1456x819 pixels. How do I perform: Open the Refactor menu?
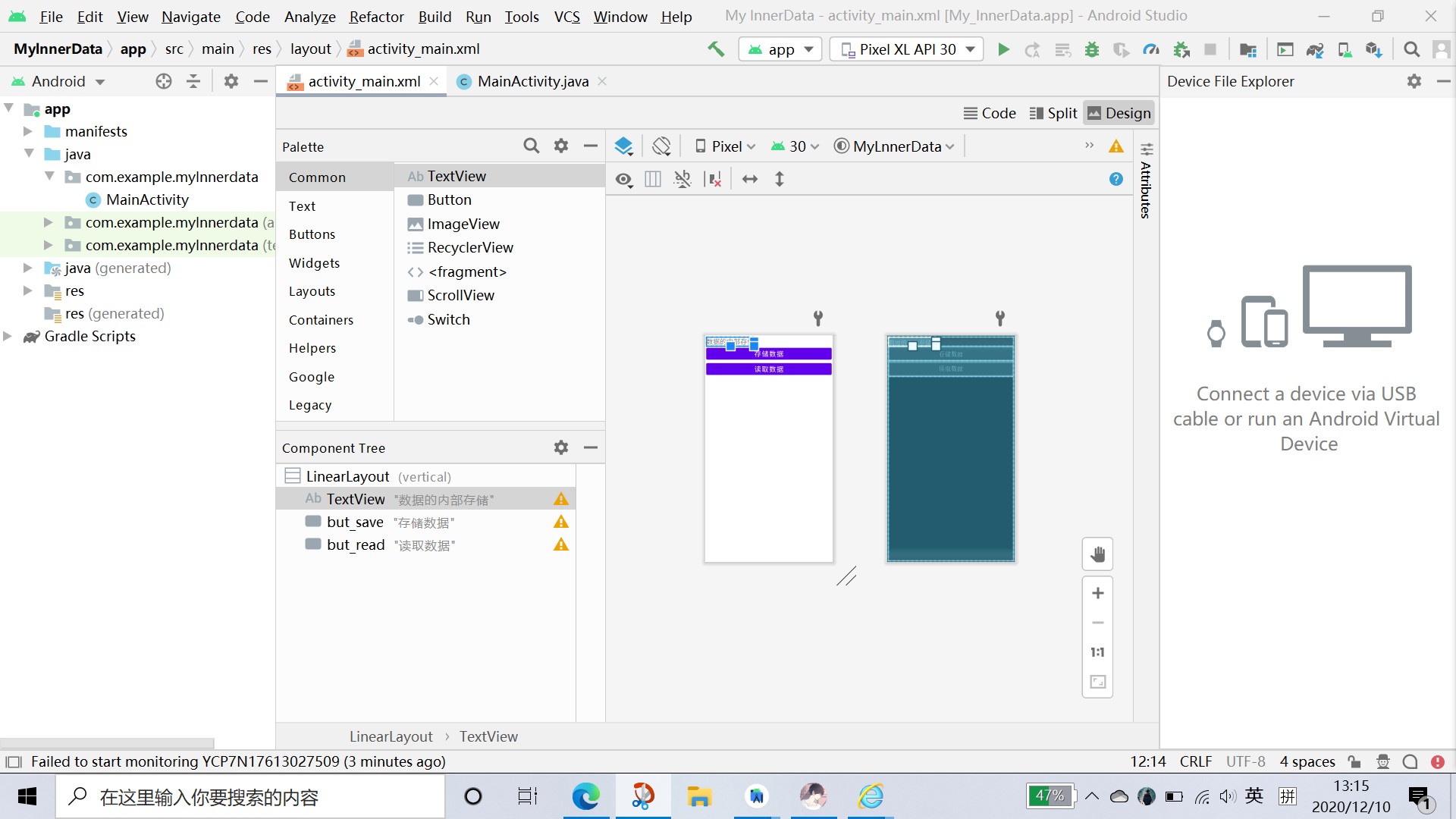point(376,16)
